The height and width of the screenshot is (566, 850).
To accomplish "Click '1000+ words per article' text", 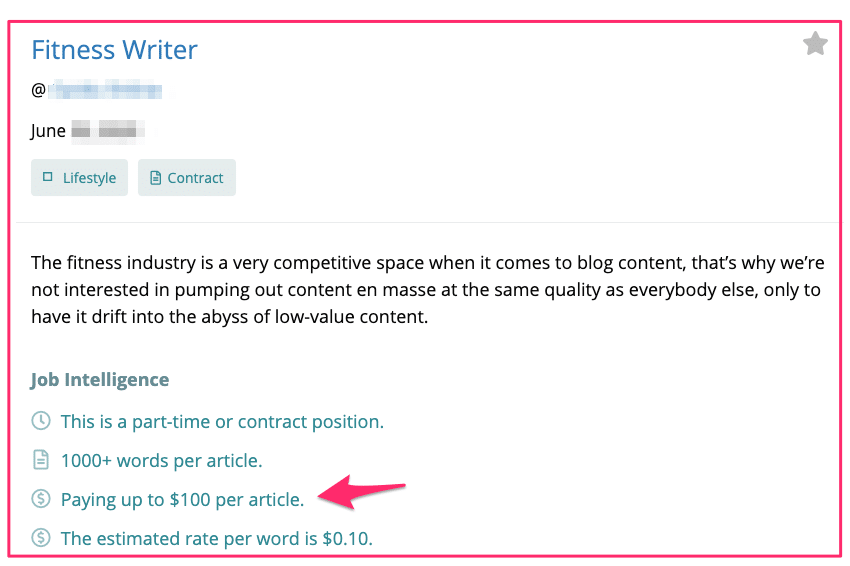I will [x=162, y=461].
